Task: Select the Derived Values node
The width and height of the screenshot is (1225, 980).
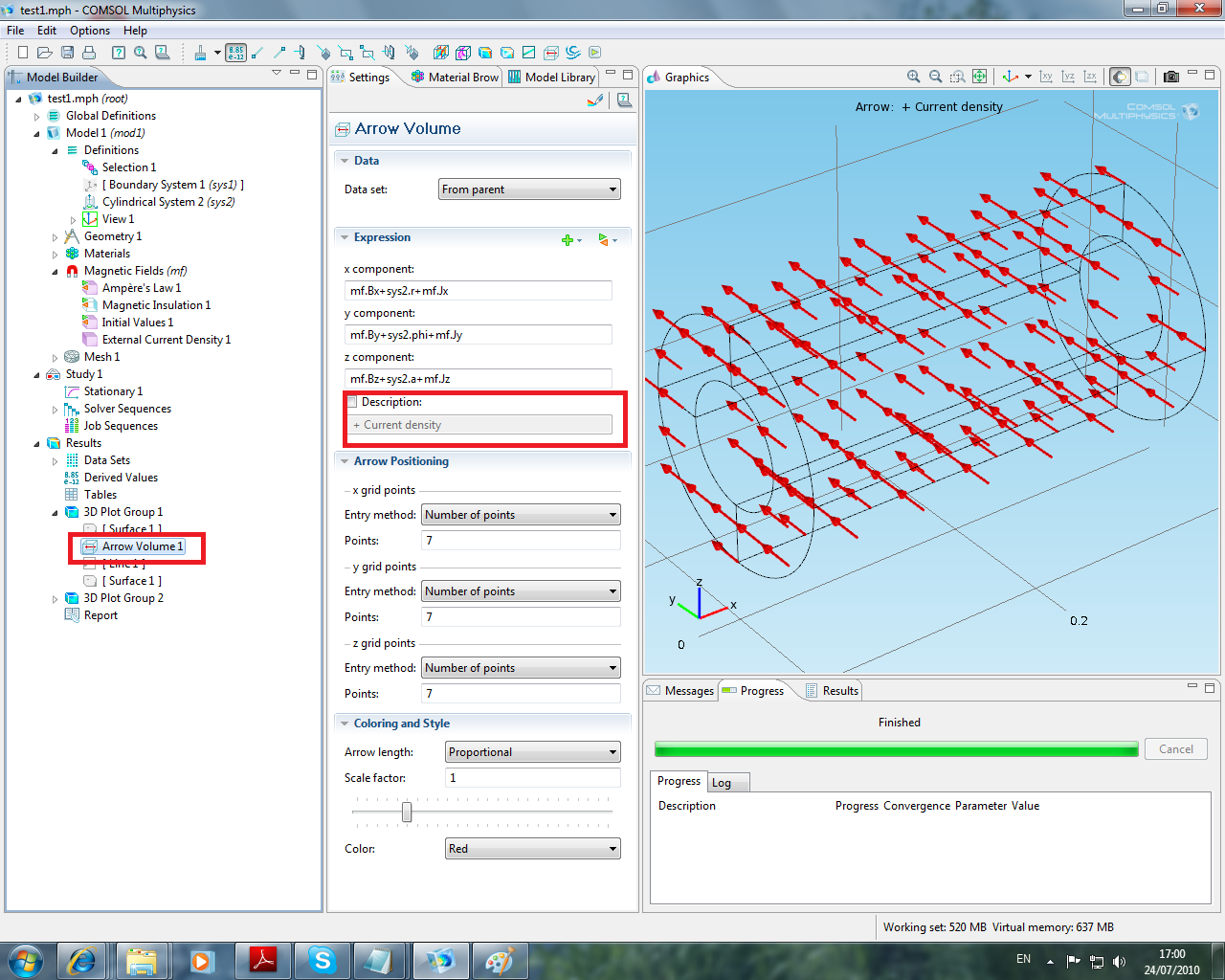Action: point(110,478)
